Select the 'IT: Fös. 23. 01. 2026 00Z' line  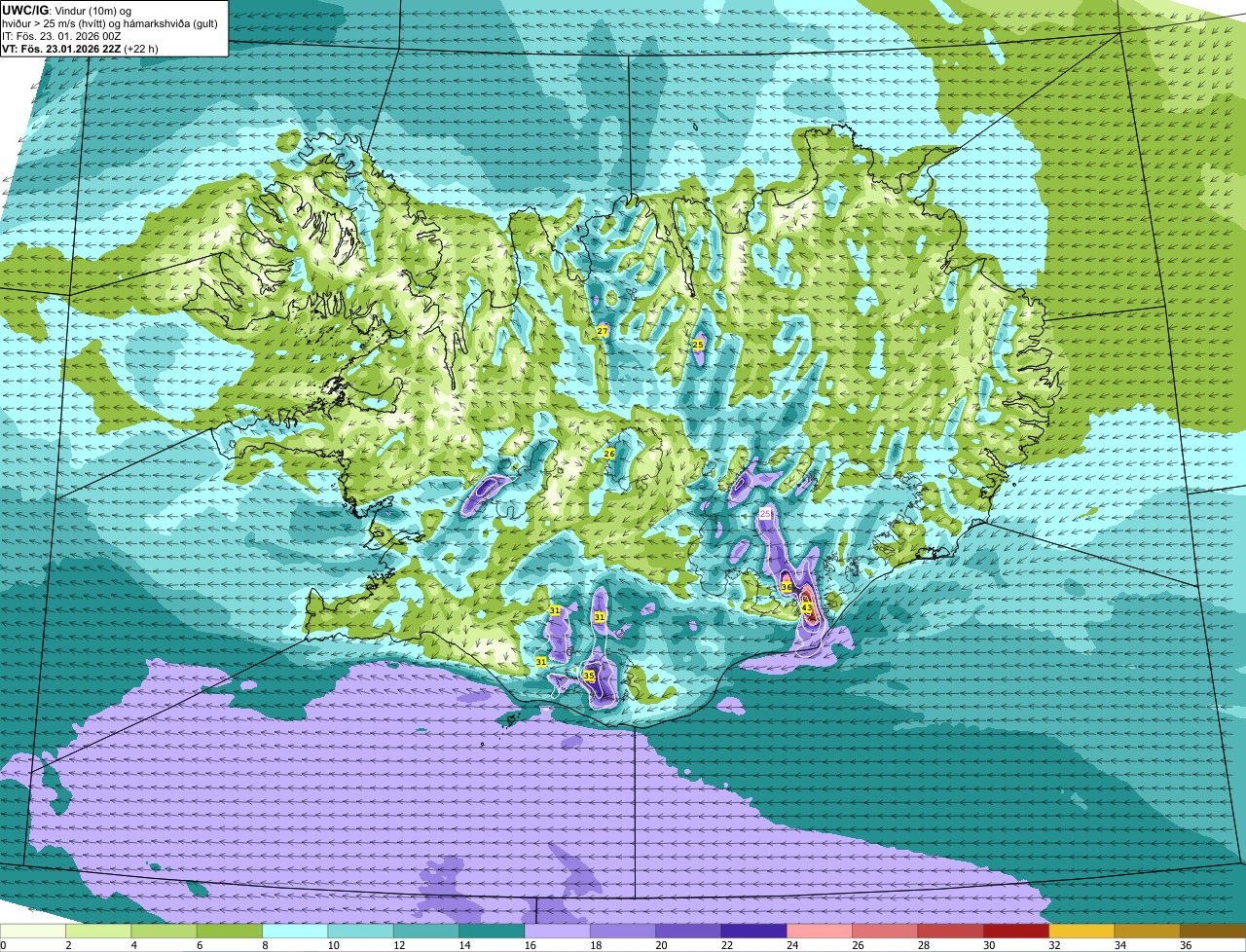(61, 36)
